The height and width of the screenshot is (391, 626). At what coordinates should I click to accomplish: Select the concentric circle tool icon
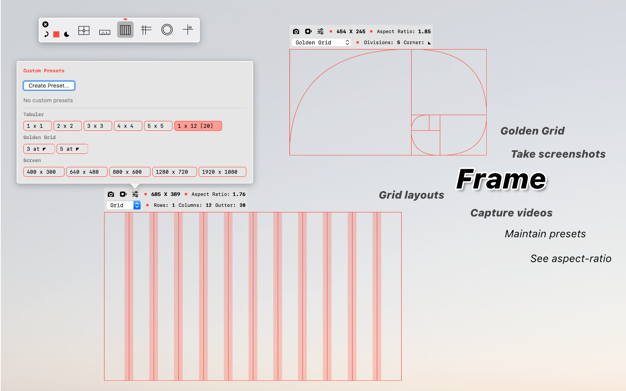(167, 30)
